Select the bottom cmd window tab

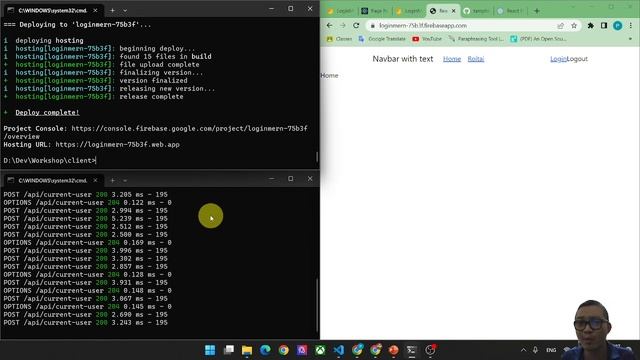click(x=52, y=180)
